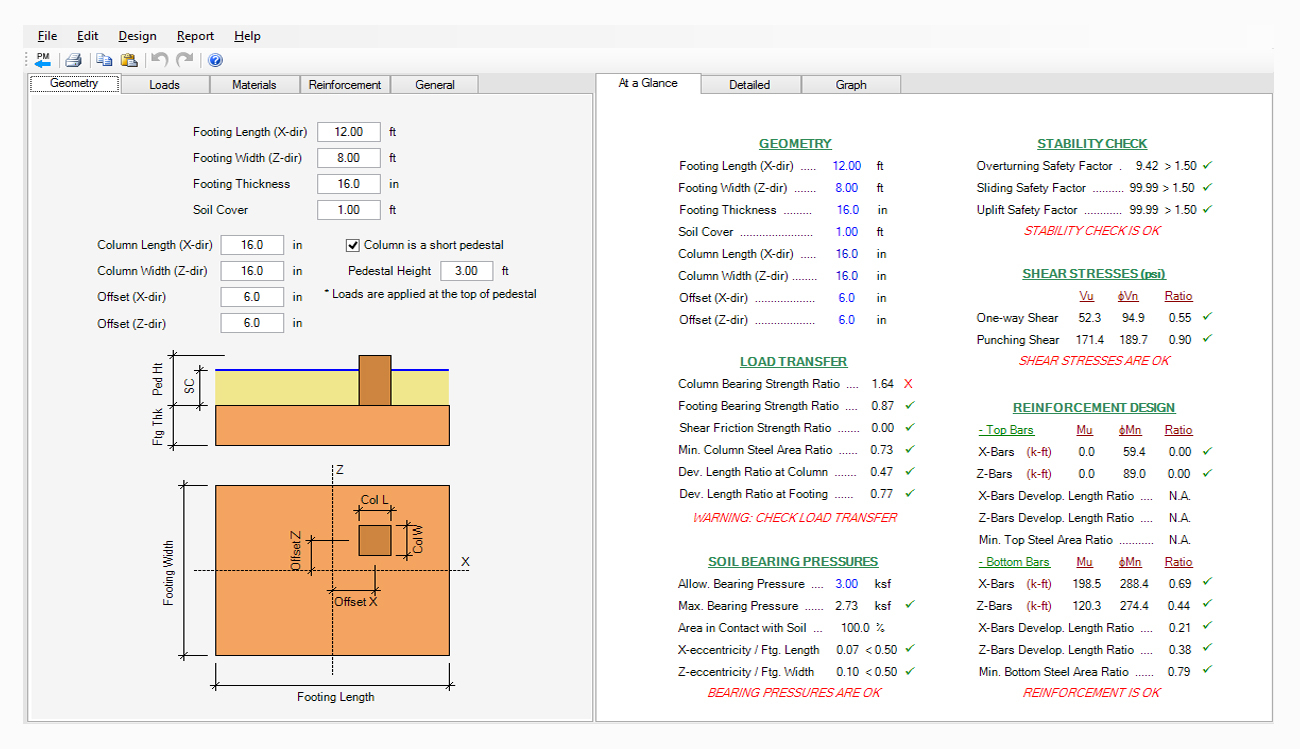Viewport: 1300px width, 749px height.
Task: Toggle "Column is a short pedestal" checkbox
Action: coord(353,245)
